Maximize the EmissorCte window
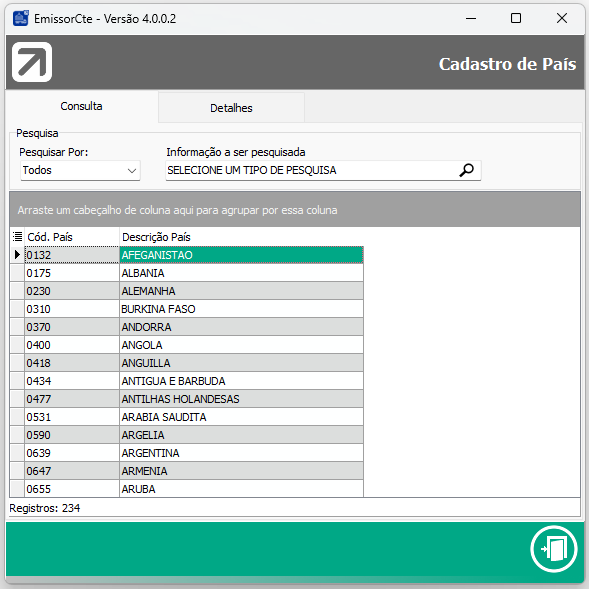 [516, 18]
